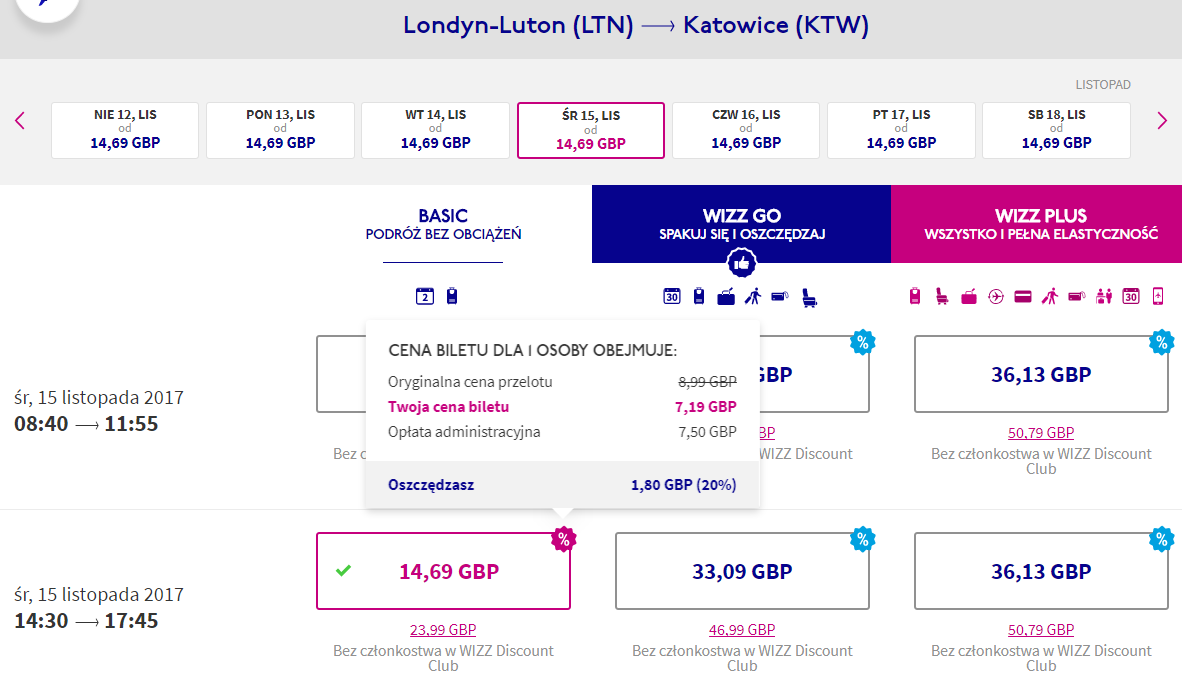The image size is (1182, 685).
Task: Open the 46,99 GBP non-member price link
Action: pos(742,629)
